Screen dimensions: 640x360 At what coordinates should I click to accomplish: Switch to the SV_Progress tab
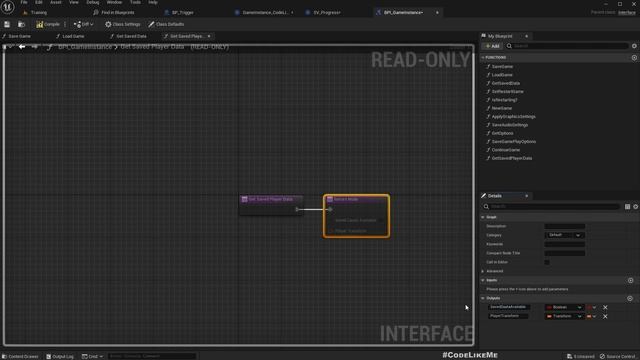[327, 13]
